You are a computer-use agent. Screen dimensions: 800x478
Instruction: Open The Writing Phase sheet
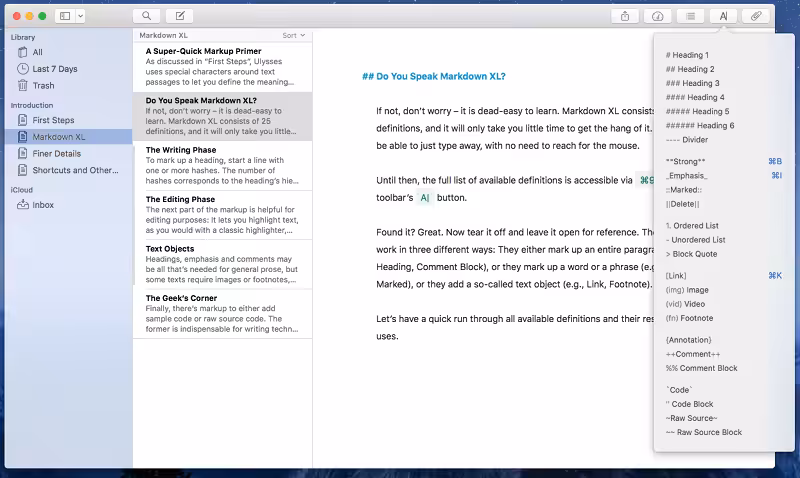coord(222,166)
